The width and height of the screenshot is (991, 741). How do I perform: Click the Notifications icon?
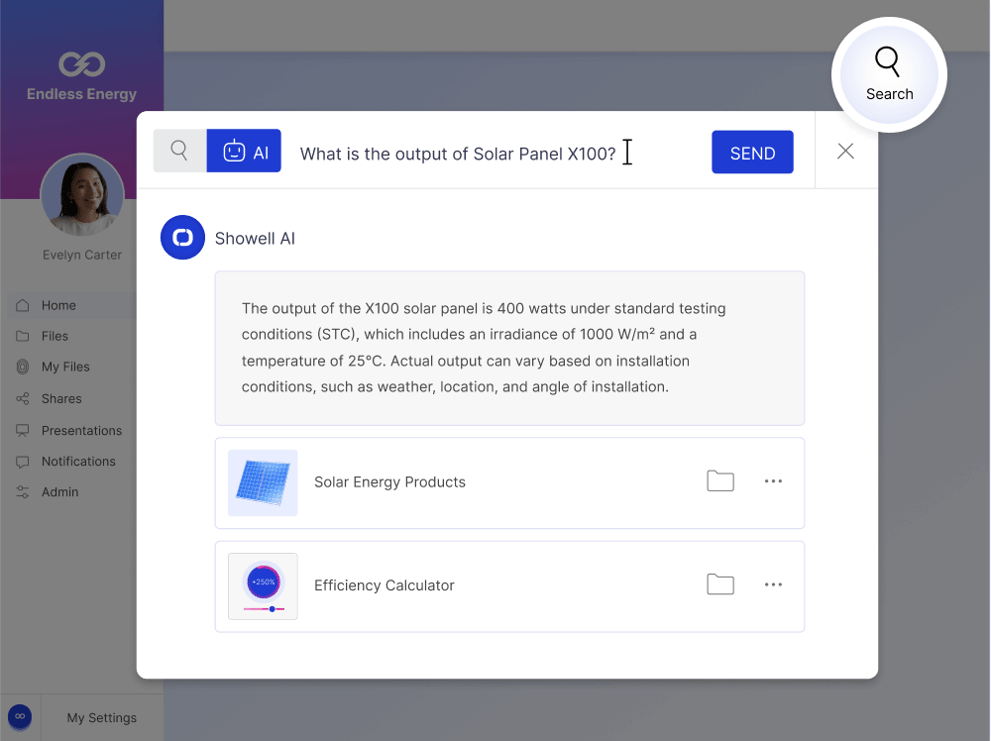tap(24, 461)
